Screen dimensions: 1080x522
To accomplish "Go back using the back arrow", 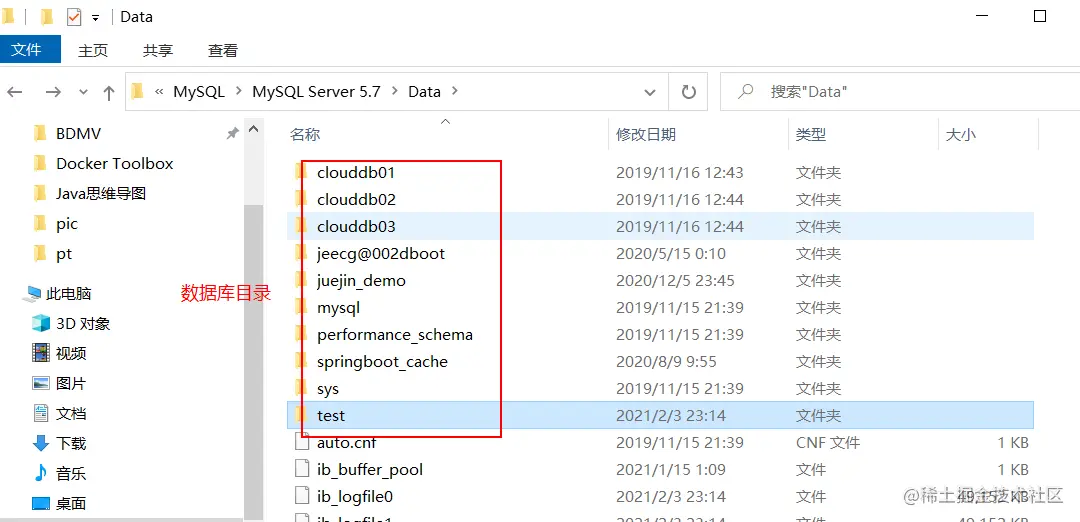I will coord(14,92).
